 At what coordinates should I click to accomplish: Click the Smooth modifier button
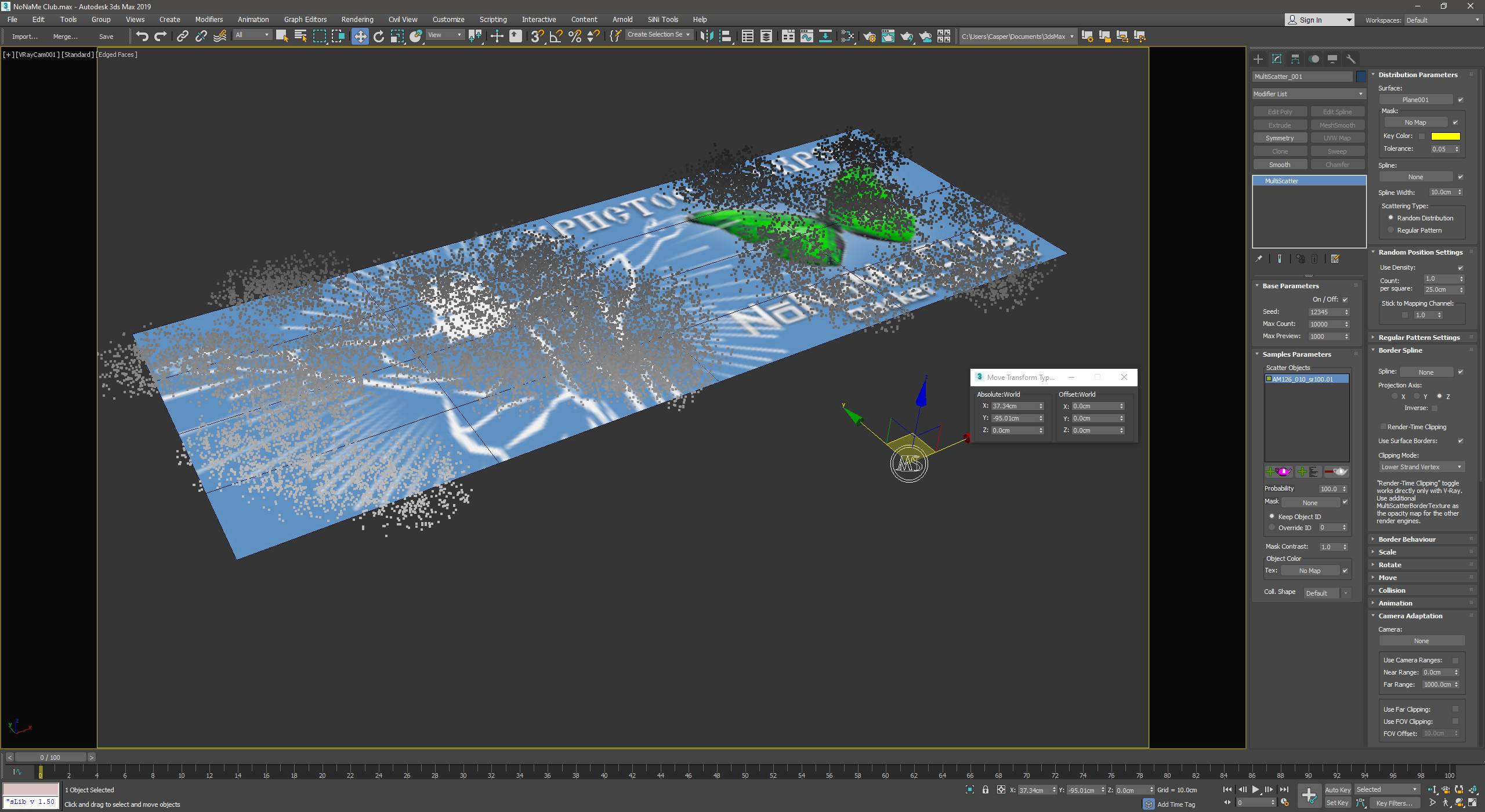1280,165
